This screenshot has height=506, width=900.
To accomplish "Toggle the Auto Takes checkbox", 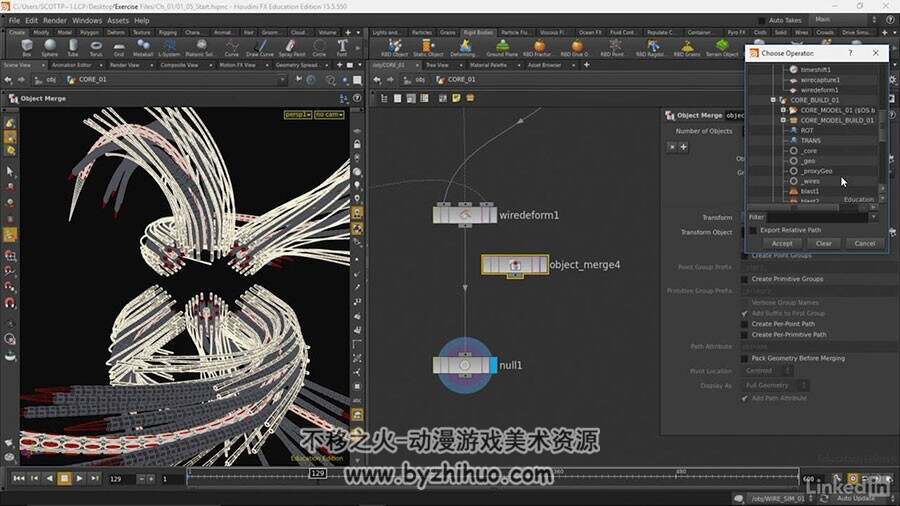I will [762, 20].
